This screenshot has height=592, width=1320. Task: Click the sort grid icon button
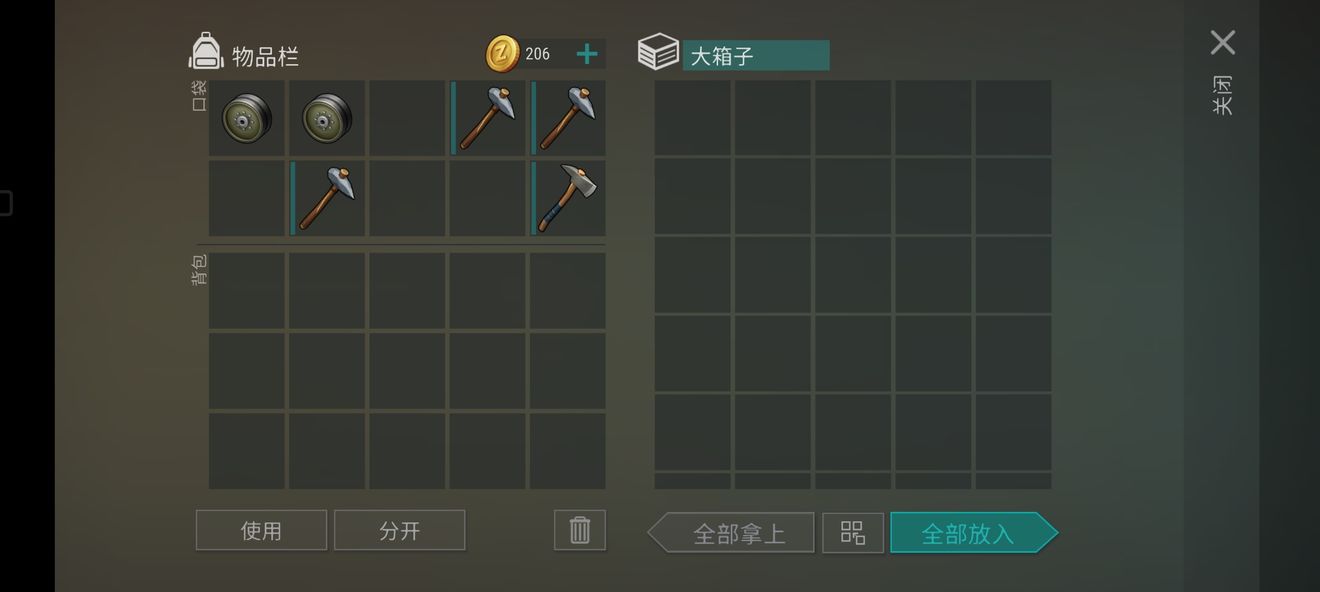coord(853,533)
